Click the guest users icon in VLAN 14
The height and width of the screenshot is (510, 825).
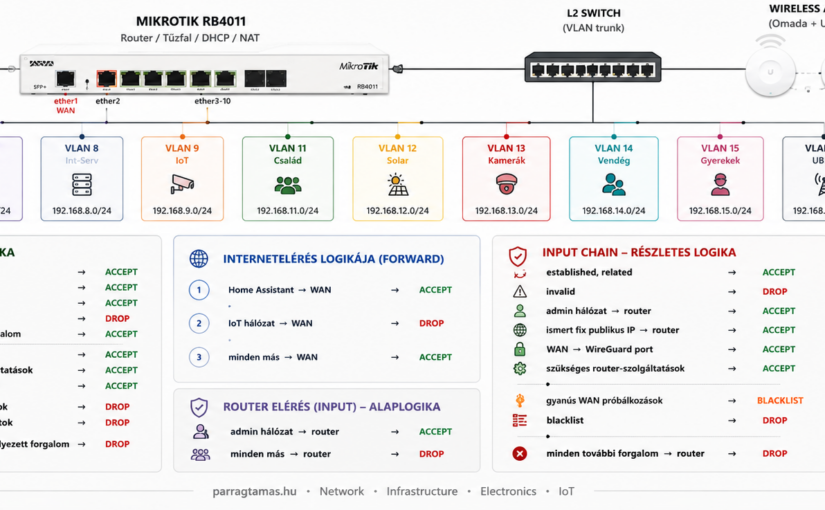pyautogui.click(x=613, y=185)
